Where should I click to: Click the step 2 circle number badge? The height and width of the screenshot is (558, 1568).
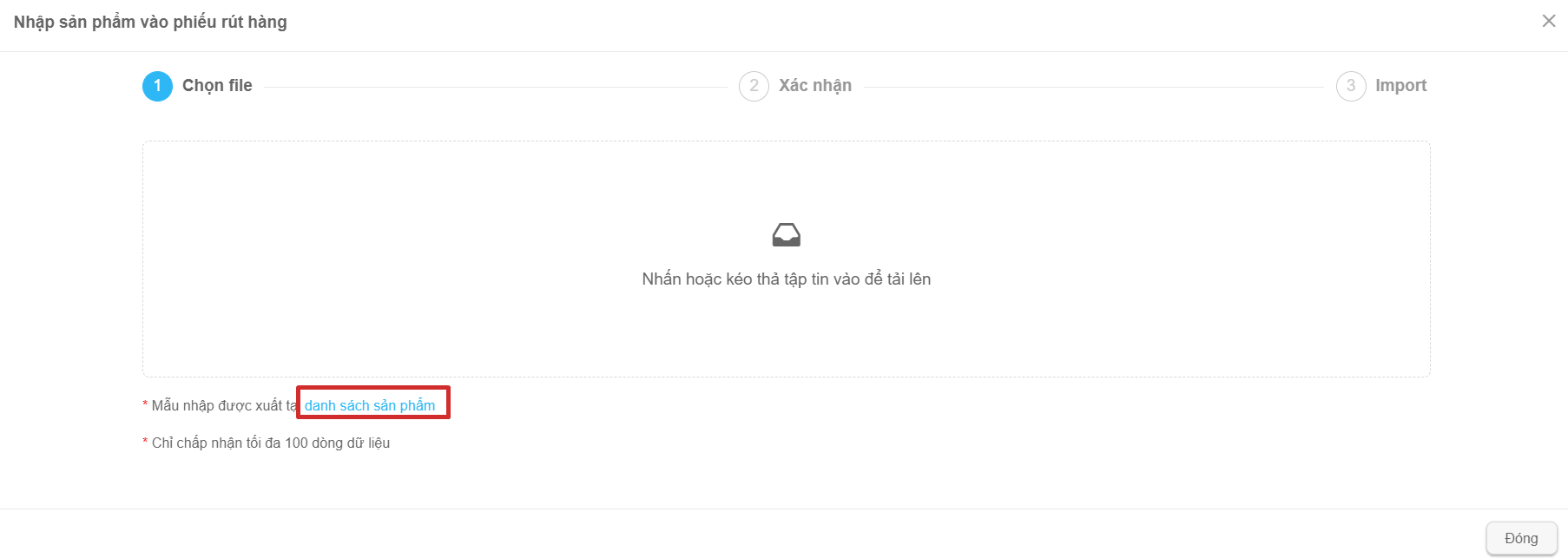point(754,86)
